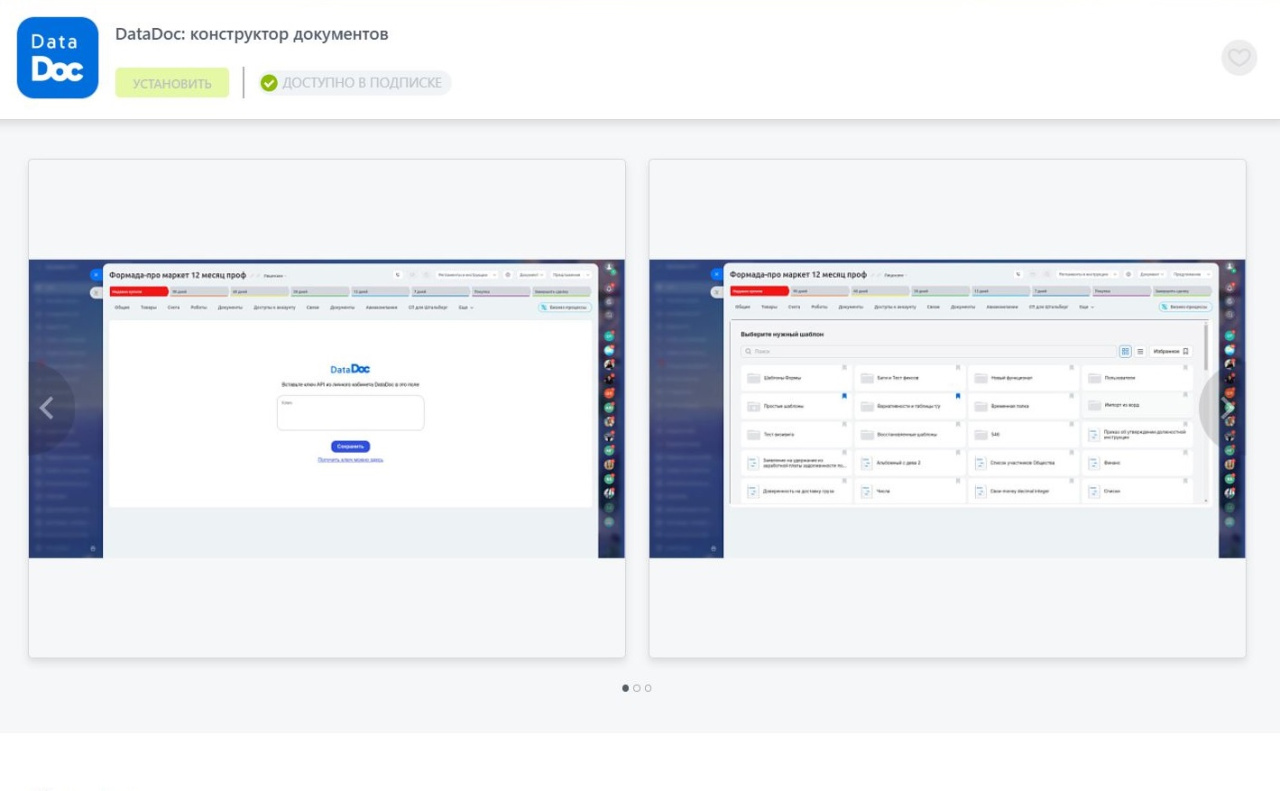Click the Установить install button

click(172, 83)
